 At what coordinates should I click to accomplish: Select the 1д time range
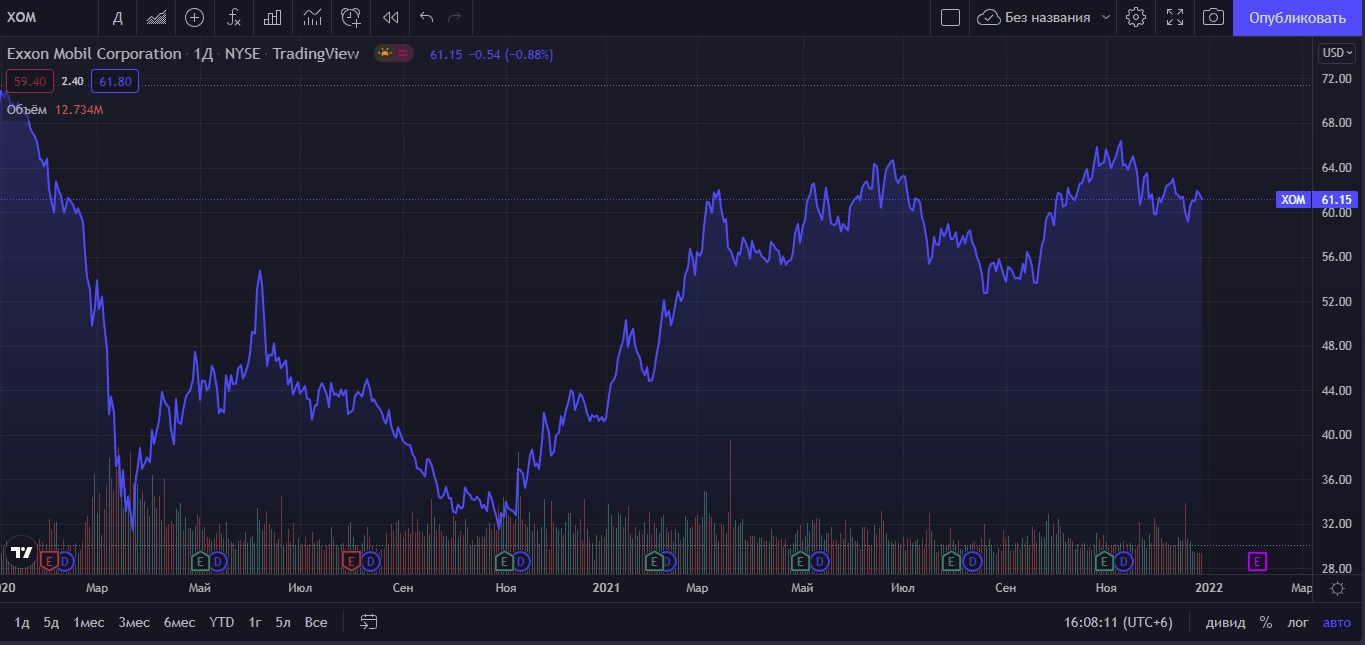point(22,622)
